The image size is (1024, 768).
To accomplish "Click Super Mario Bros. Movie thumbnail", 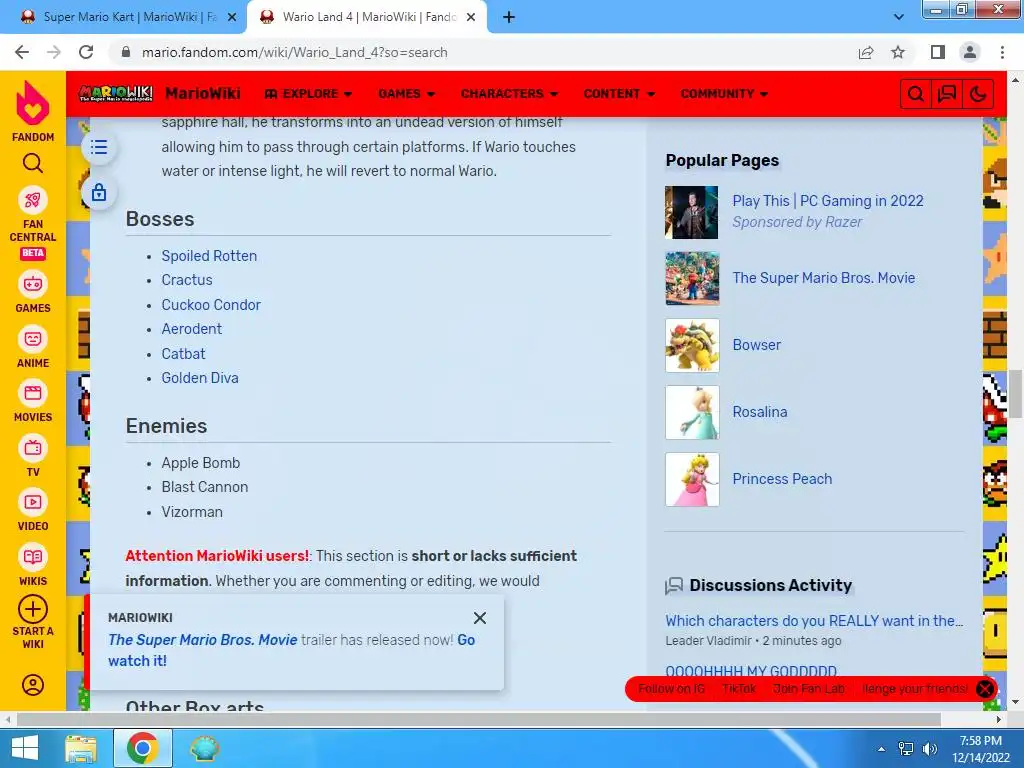I will (x=692, y=278).
